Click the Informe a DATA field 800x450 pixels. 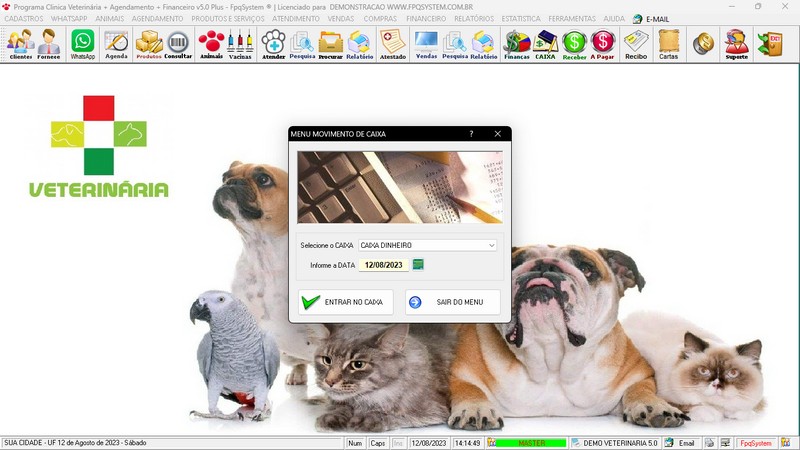384,265
